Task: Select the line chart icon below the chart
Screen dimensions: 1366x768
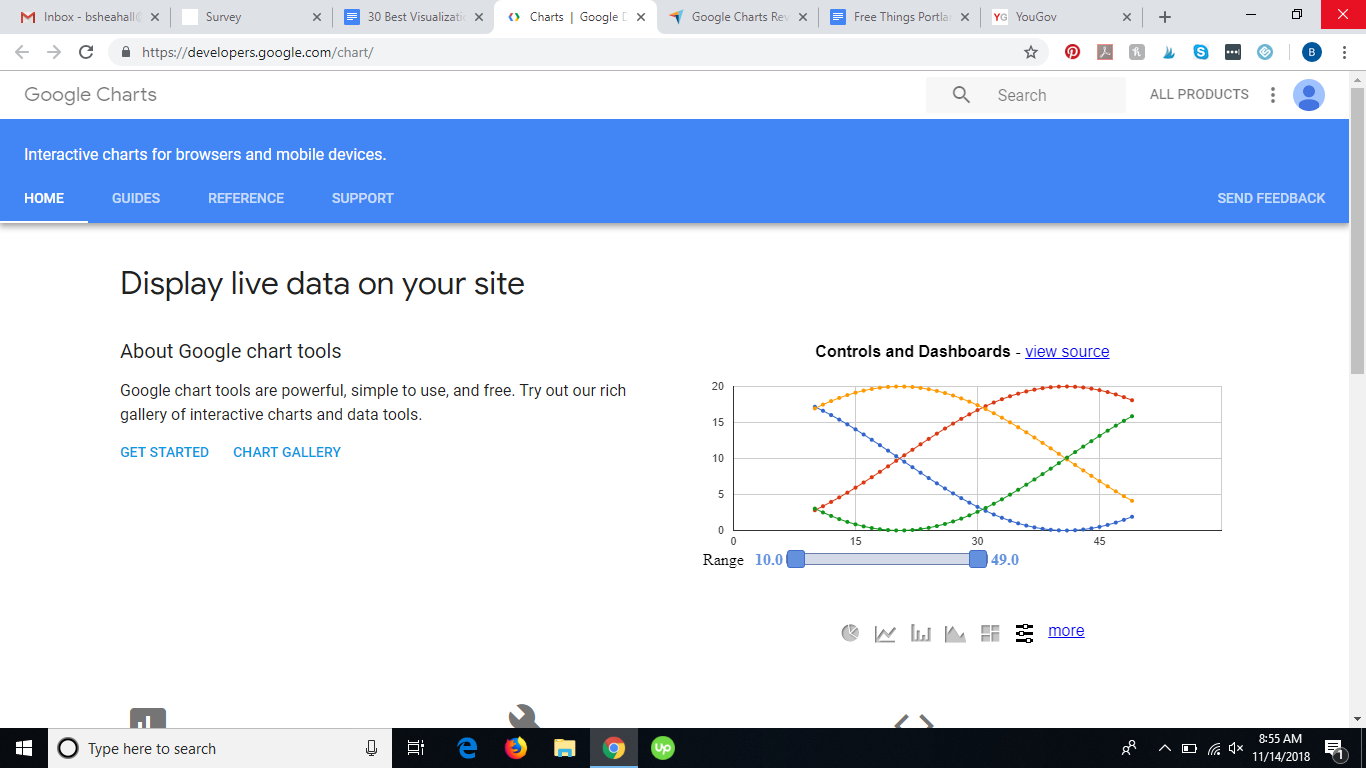Action: [885, 633]
